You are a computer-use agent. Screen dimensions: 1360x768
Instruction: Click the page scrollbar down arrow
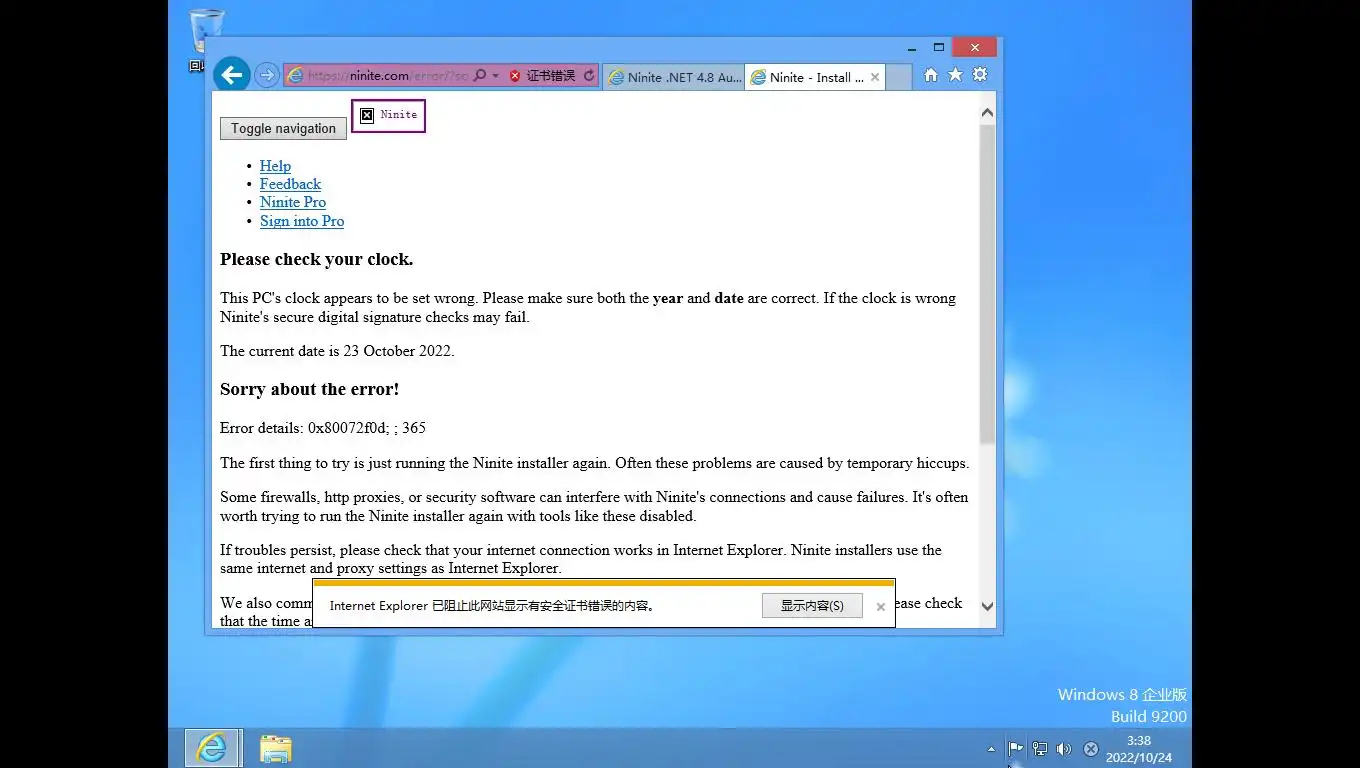click(987, 606)
